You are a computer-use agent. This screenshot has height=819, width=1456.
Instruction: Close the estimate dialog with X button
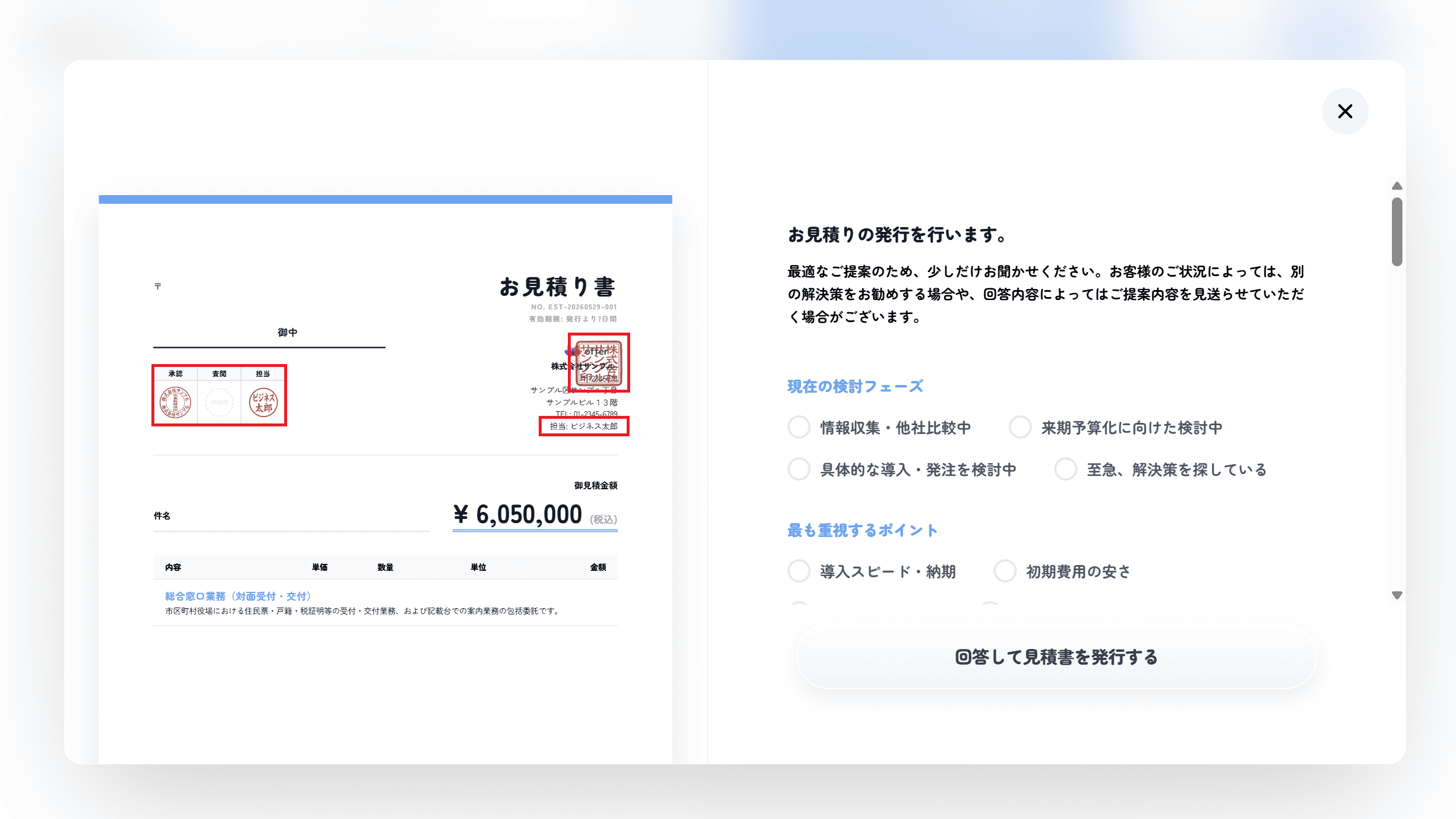pyautogui.click(x=1345, y=111)
